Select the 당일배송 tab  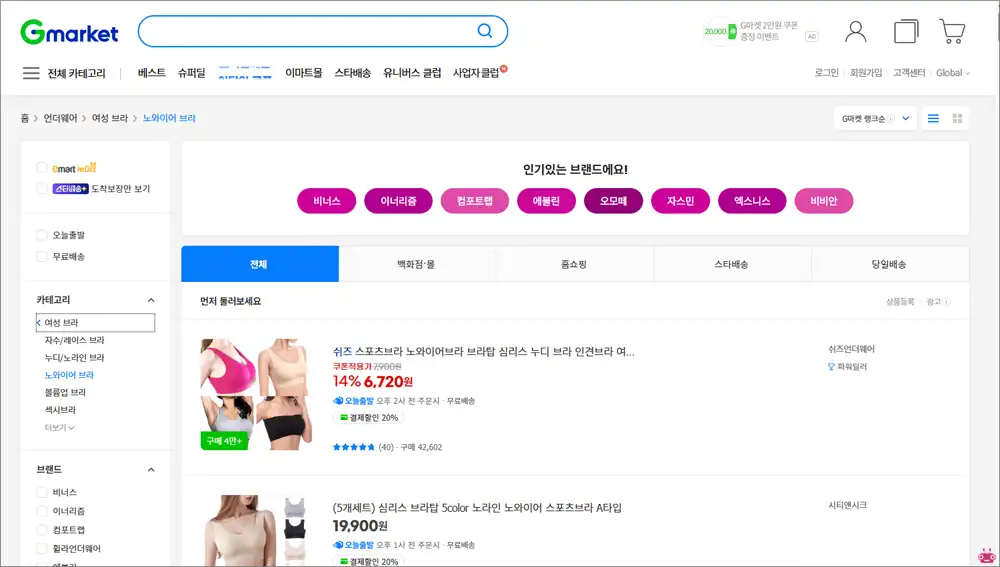tap(889, 264)
